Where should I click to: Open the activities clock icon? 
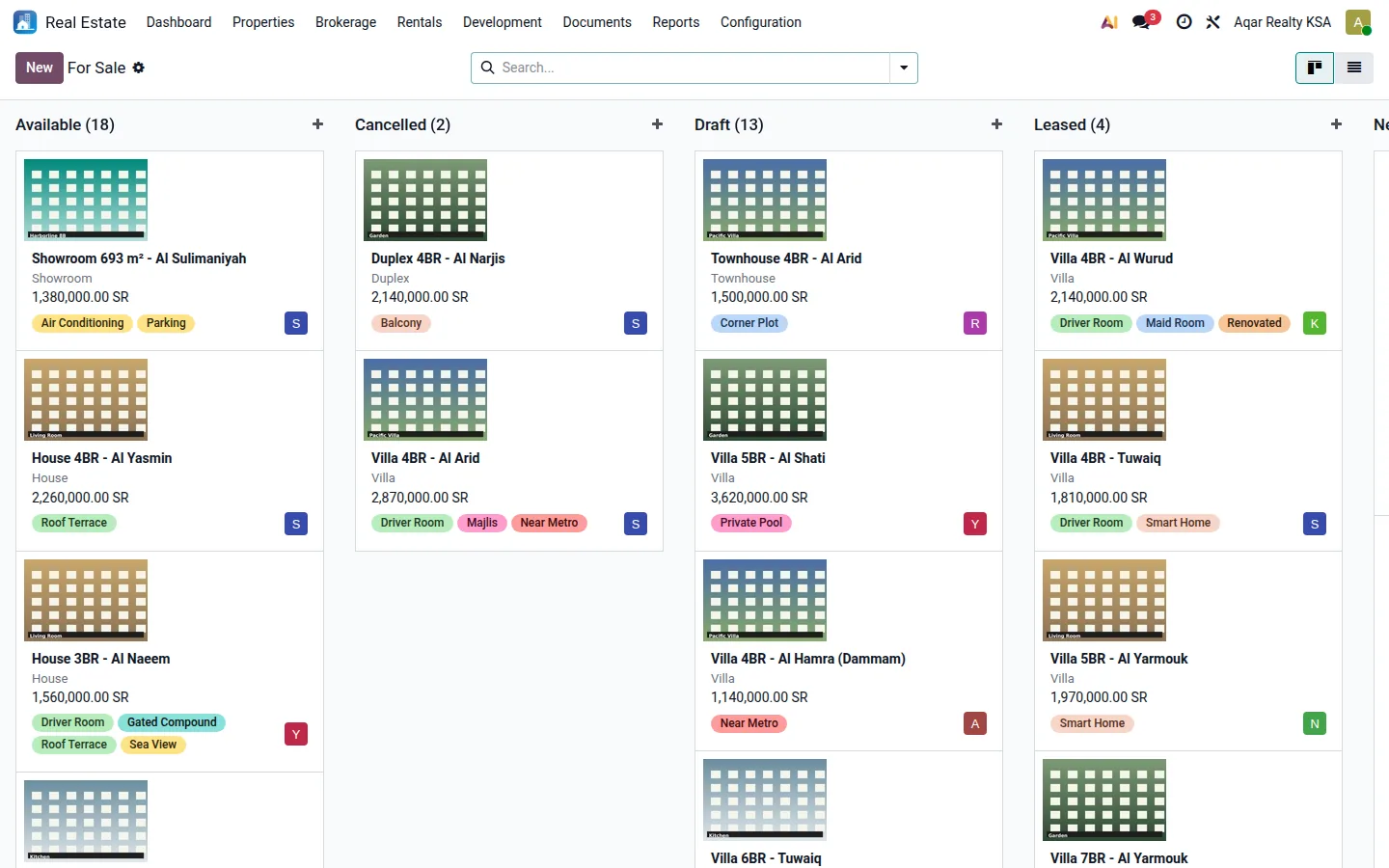point(1184,22)
